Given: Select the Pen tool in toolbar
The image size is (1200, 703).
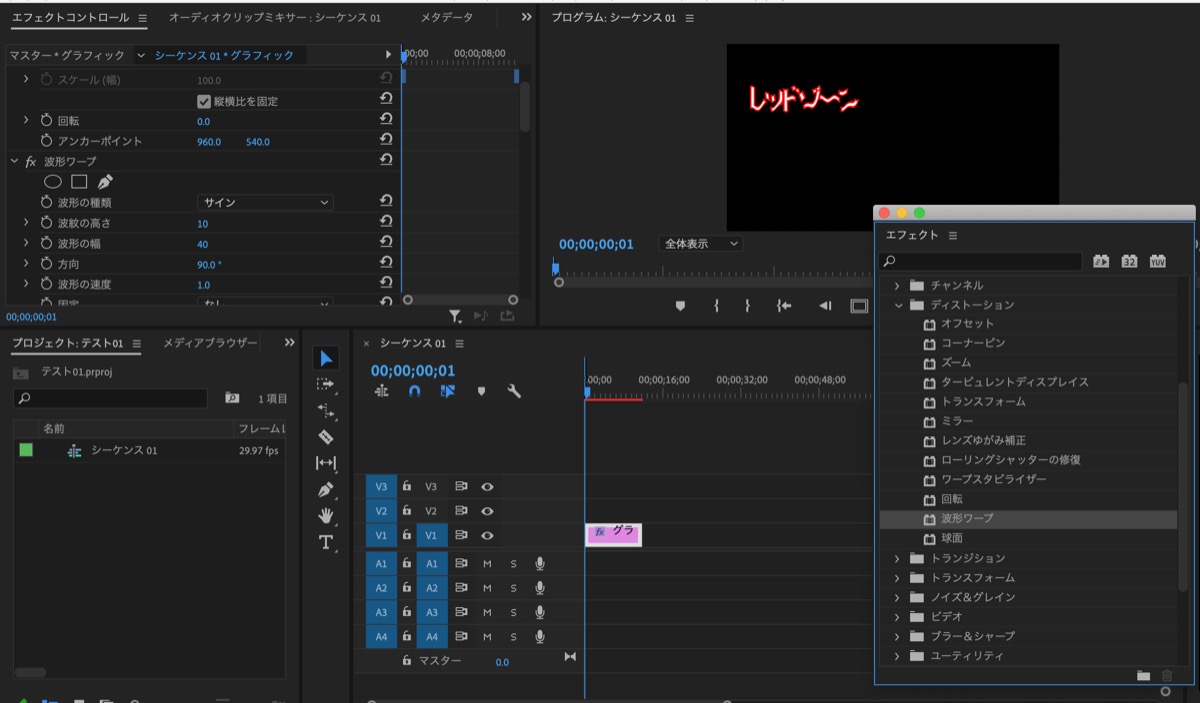Looking at the screenshot, I should (x=326, y=490).
